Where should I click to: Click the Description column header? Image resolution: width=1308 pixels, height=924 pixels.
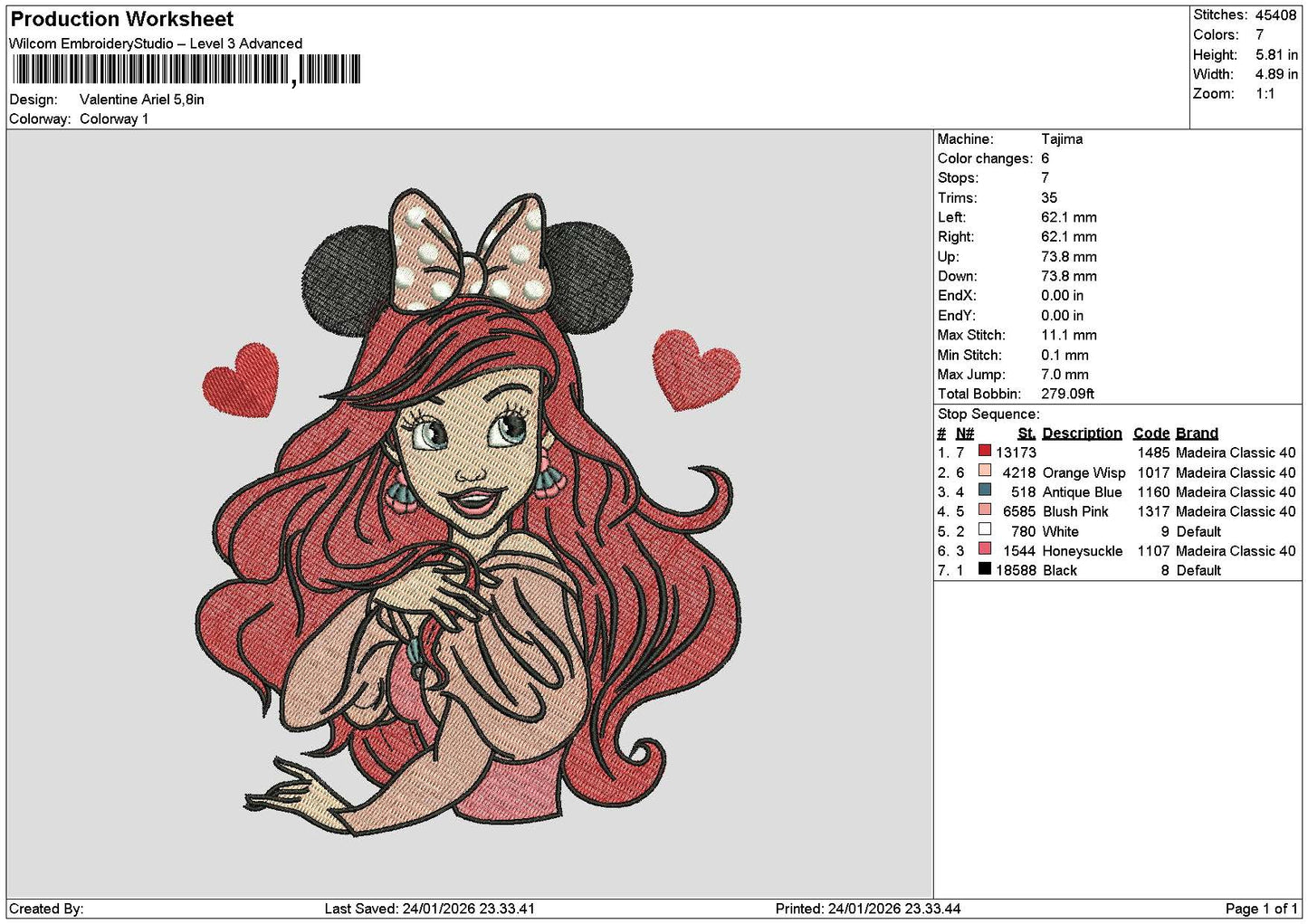pos(1082,433)
